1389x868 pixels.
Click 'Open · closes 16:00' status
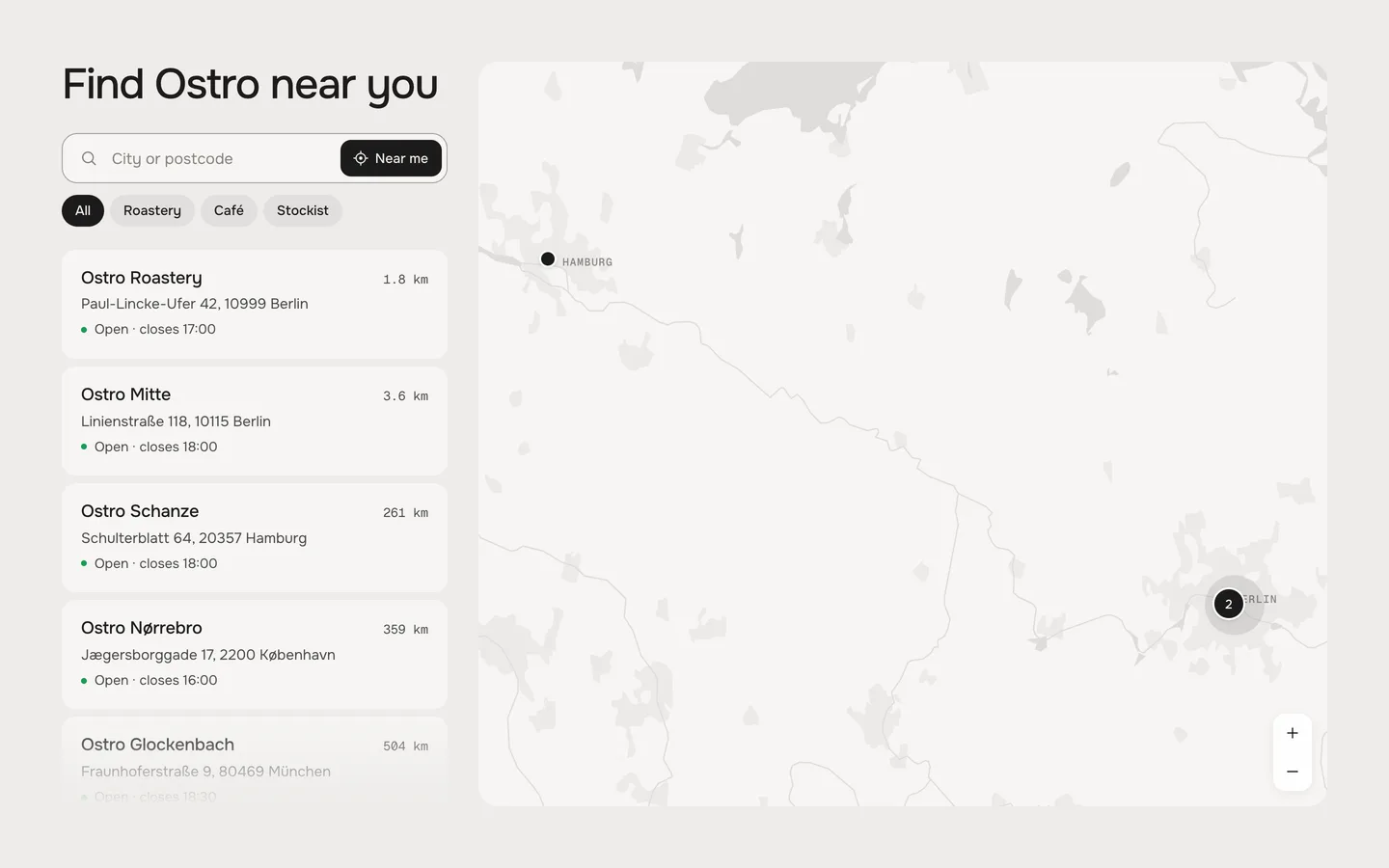point(150,680)
